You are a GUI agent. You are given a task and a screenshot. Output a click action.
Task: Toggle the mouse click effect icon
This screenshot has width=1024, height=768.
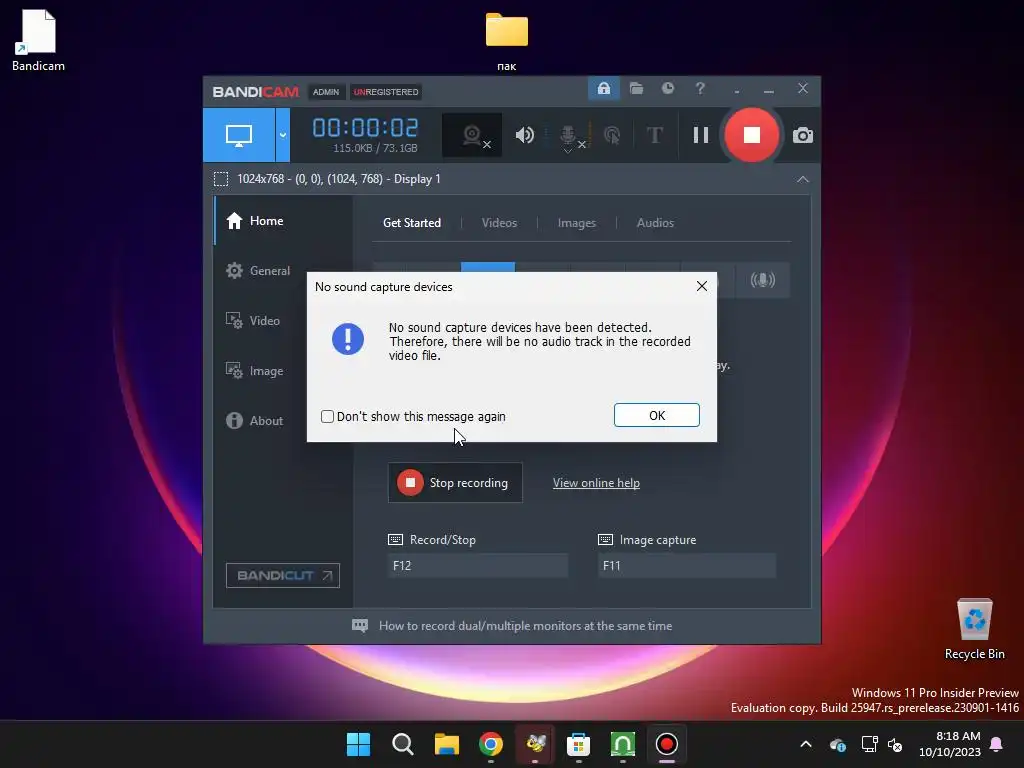[x=612, y=135]
